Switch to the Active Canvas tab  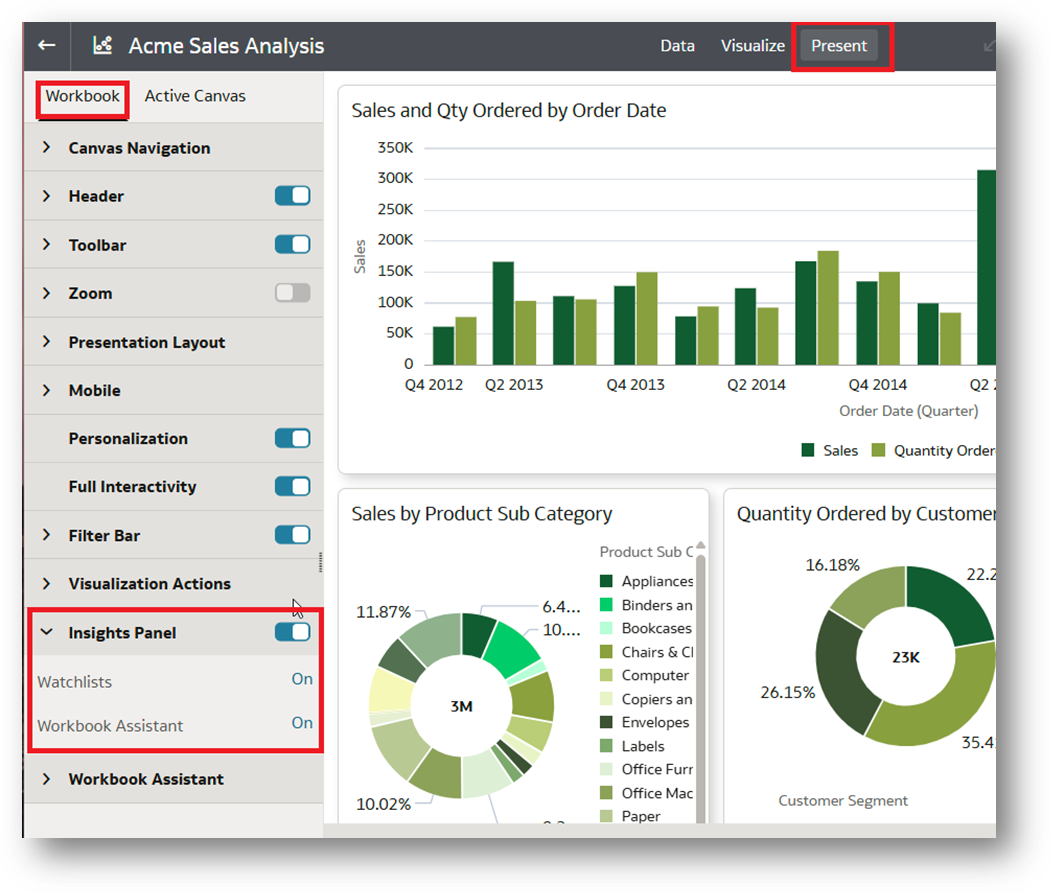195,96
